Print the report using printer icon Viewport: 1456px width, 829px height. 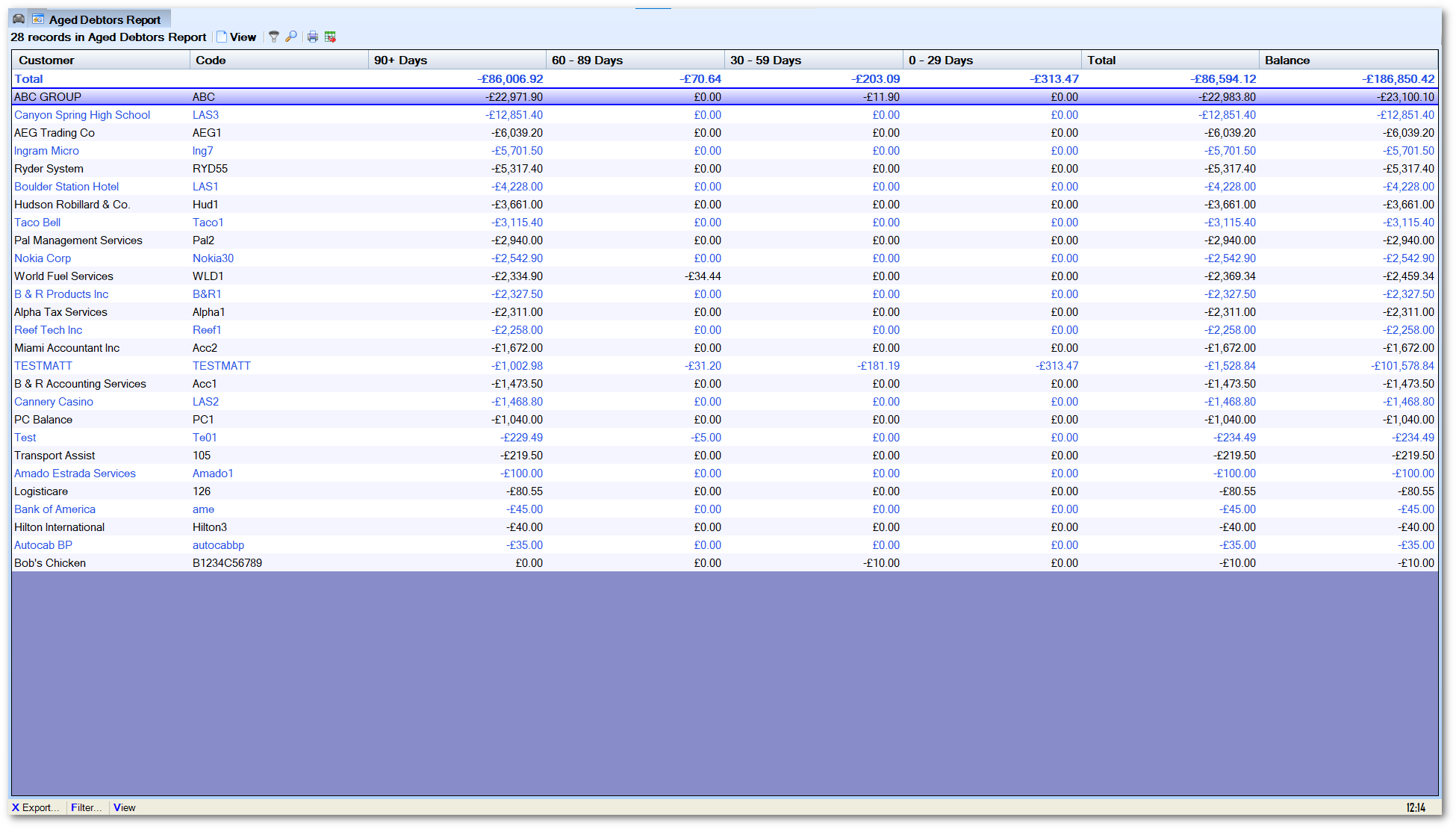(x=313, y=37)
